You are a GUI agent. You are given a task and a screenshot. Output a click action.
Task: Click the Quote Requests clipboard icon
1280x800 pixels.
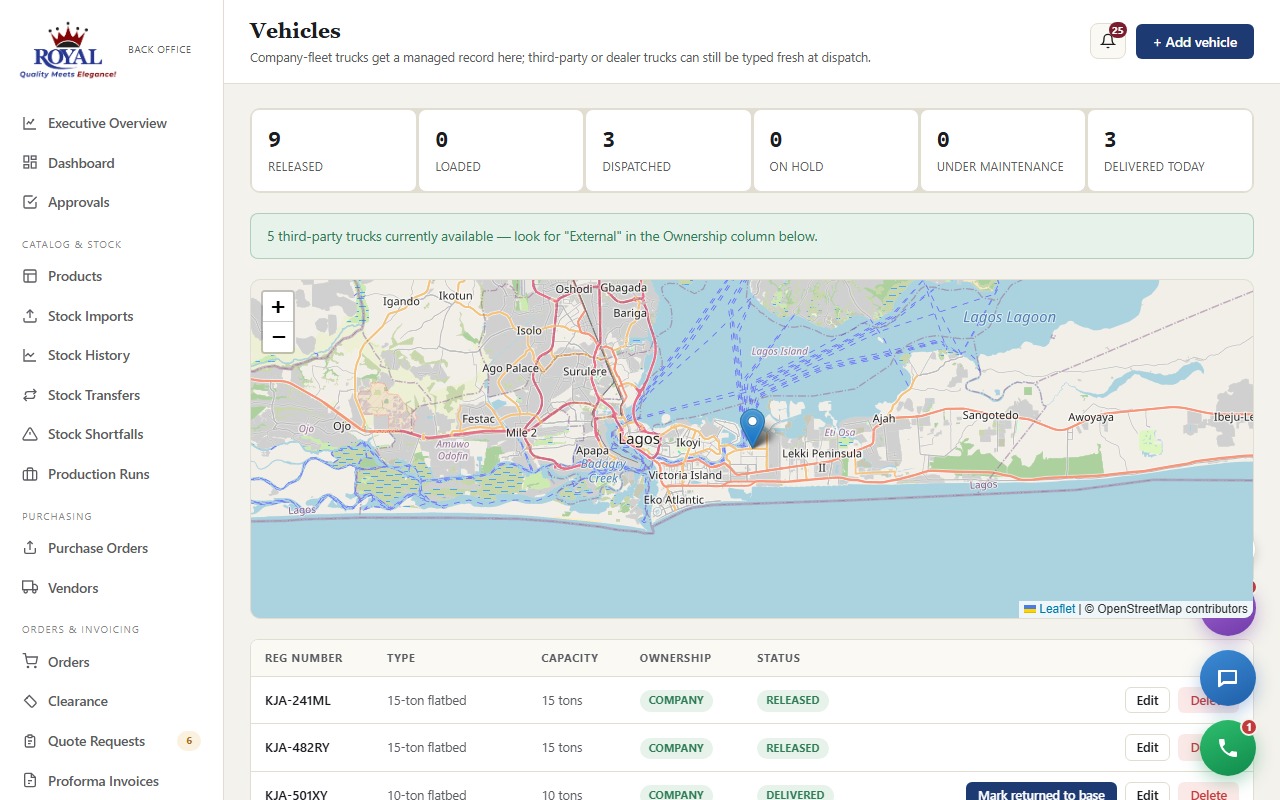[30, 741]
